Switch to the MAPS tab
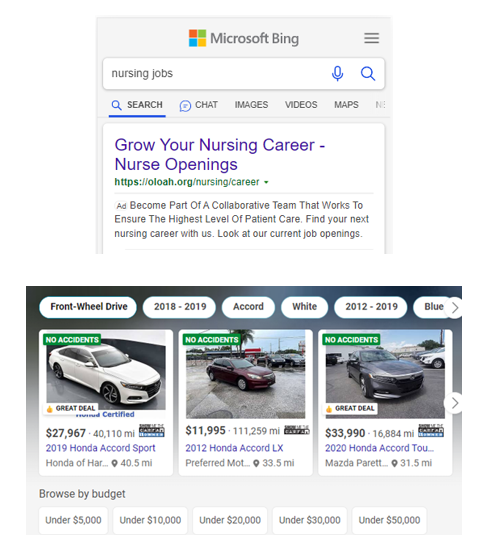Image resolution: width=487 pixels, height=552 pixels. (x=346, y=105)
